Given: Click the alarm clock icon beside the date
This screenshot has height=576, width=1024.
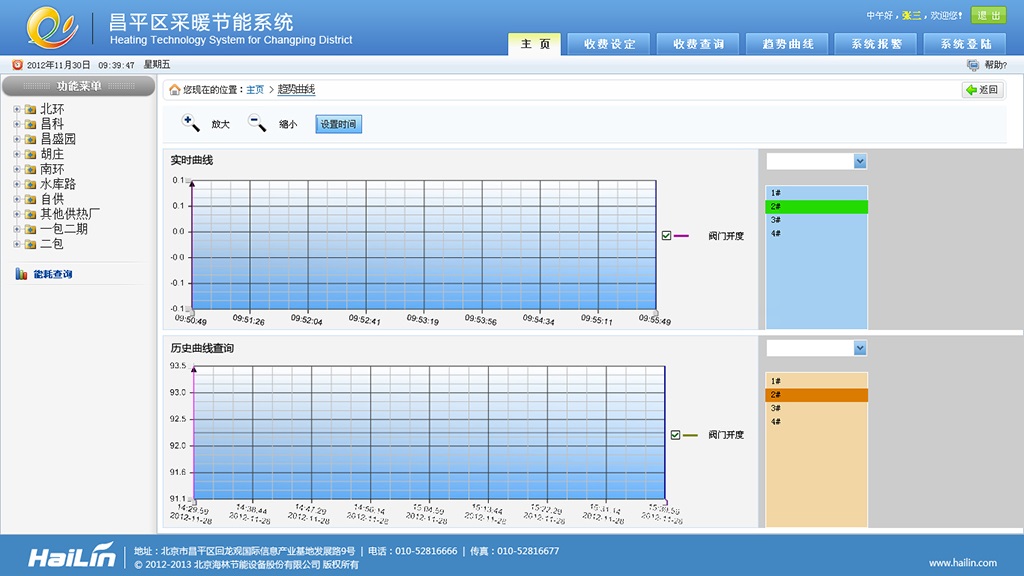Looking at the screenshot, I should (x=17, y=65).
